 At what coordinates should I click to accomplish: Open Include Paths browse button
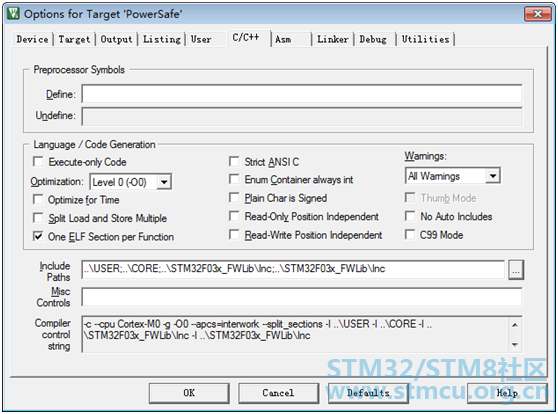coord(516,270)
